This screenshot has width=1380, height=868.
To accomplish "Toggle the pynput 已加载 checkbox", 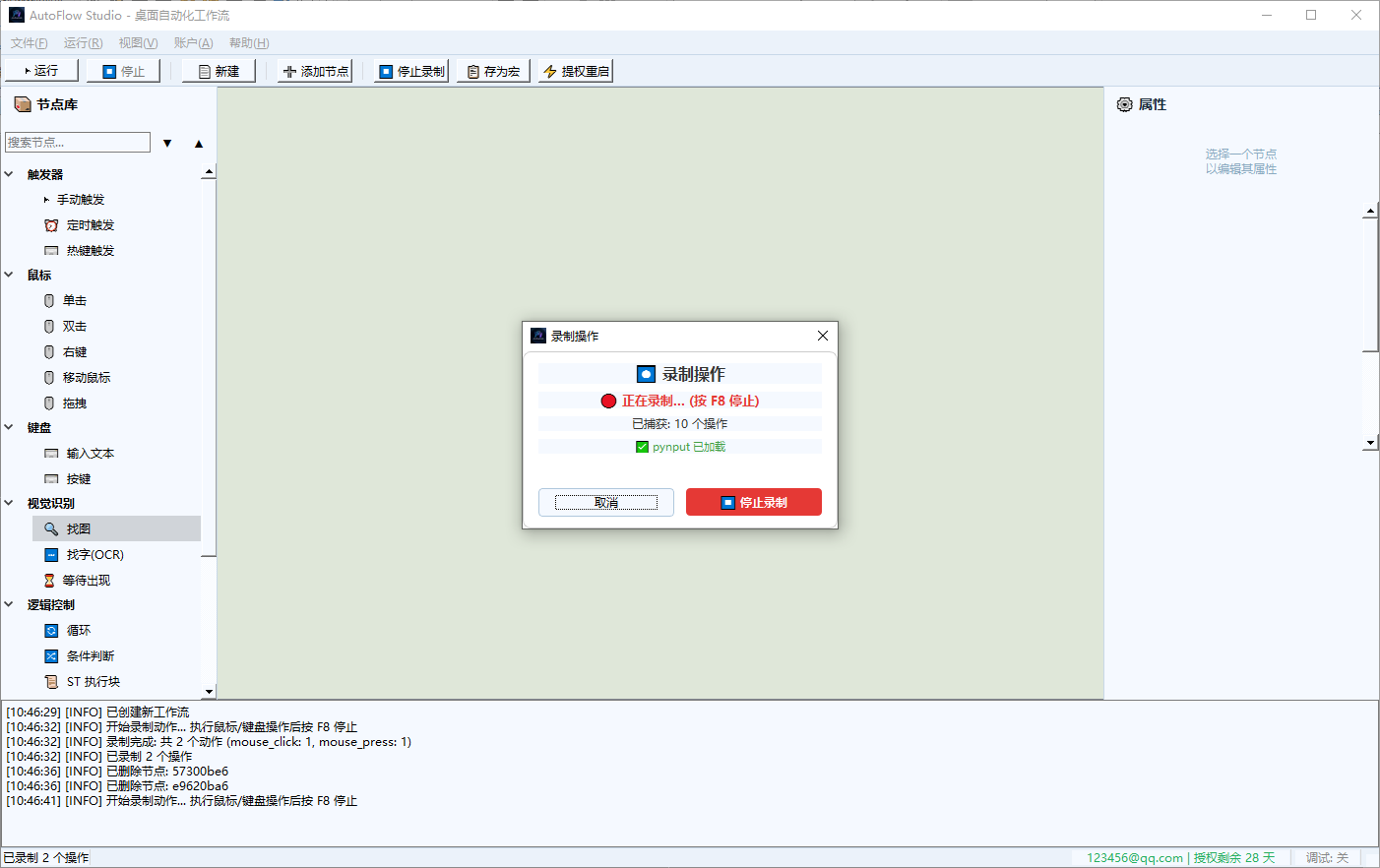I will click(642, 447).
